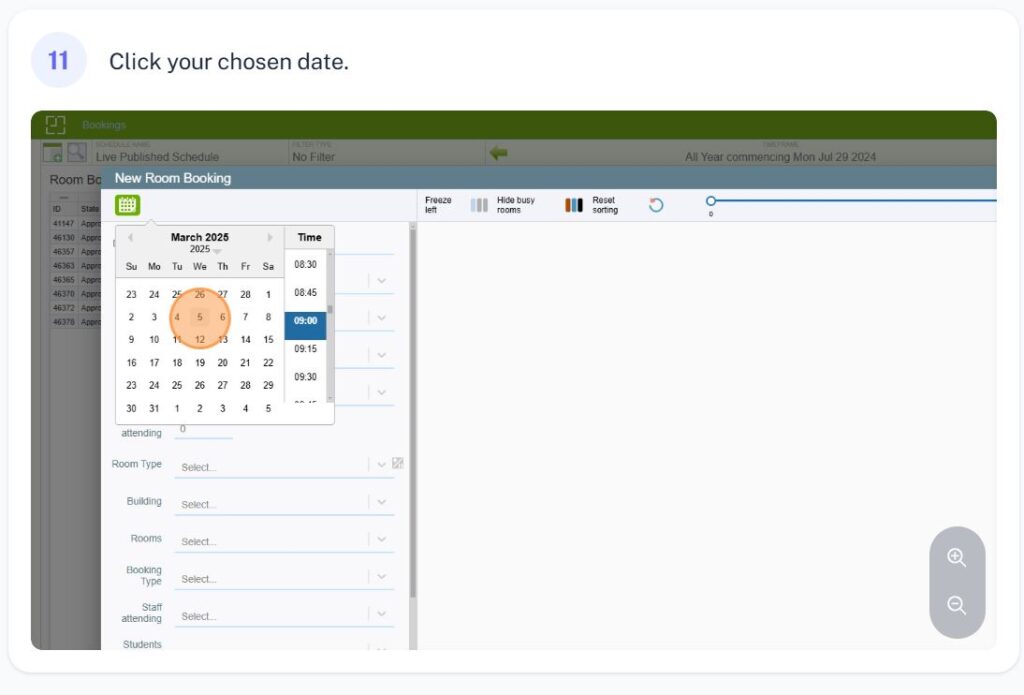Image resolution: width=1024 pixels, height=695 pixels.
Task: Open the Room Type dropdown
Action: (381, 465)
